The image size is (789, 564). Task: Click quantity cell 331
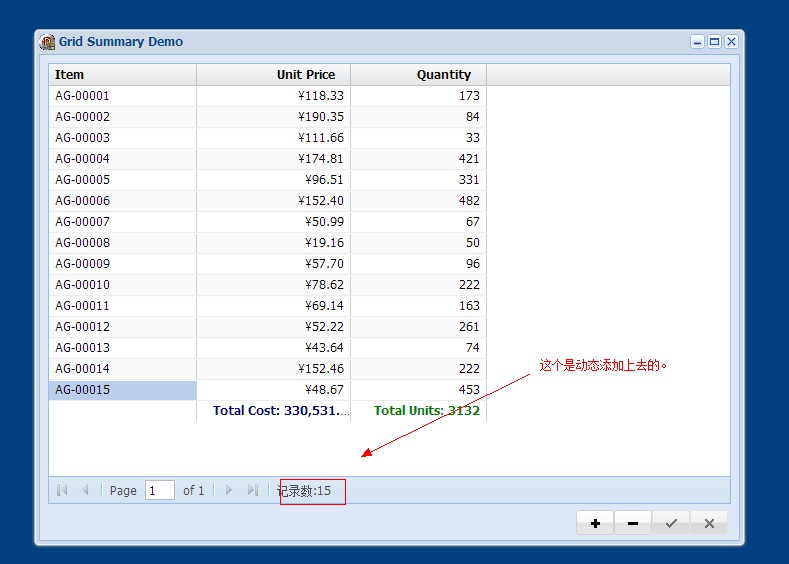(x=418, y=180)
